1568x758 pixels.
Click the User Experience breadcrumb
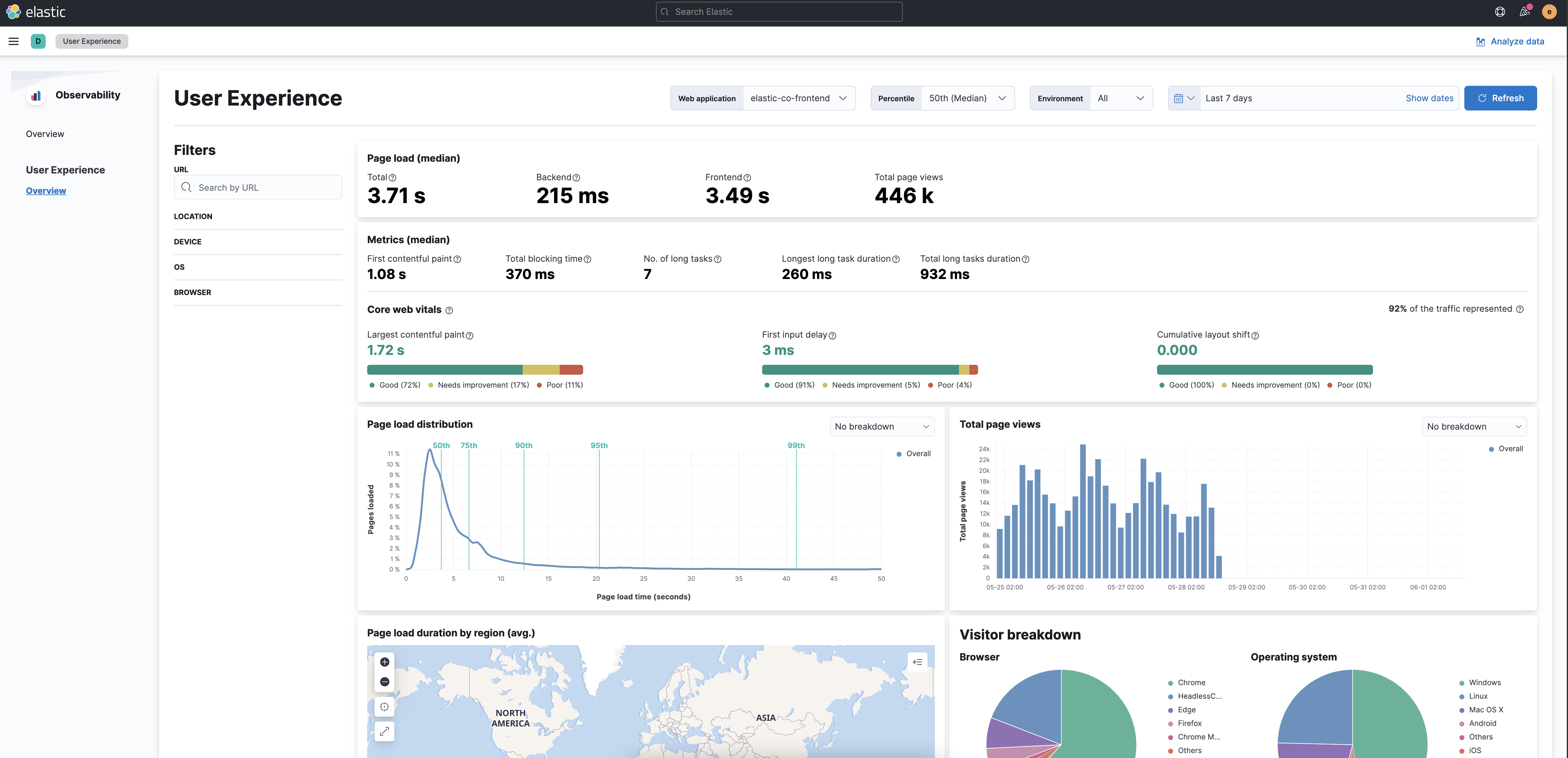pyautogui.click(x=92, y=41)
